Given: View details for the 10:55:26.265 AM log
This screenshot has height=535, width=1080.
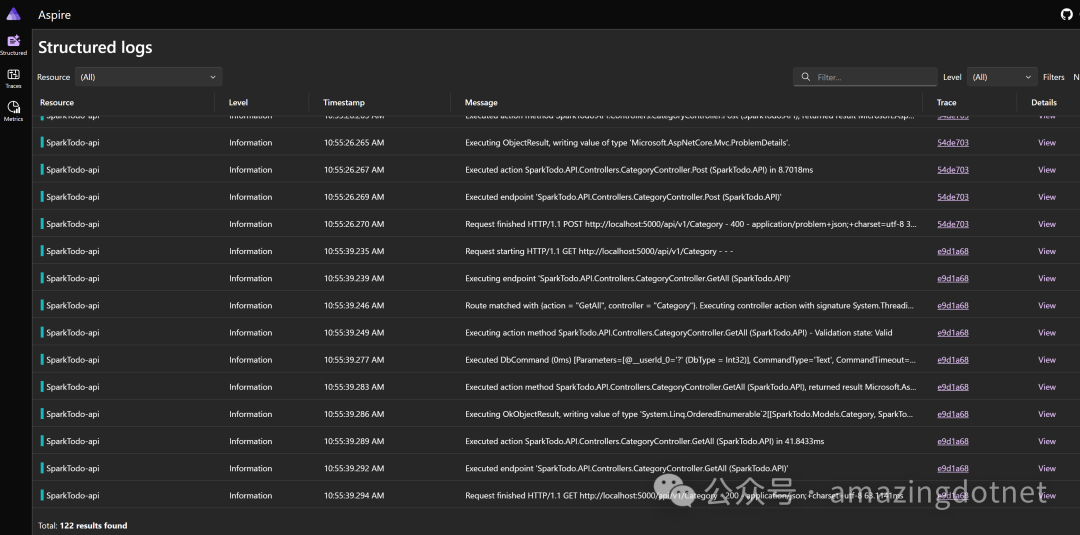Looking at the screenshot, I should [1047, 143].
